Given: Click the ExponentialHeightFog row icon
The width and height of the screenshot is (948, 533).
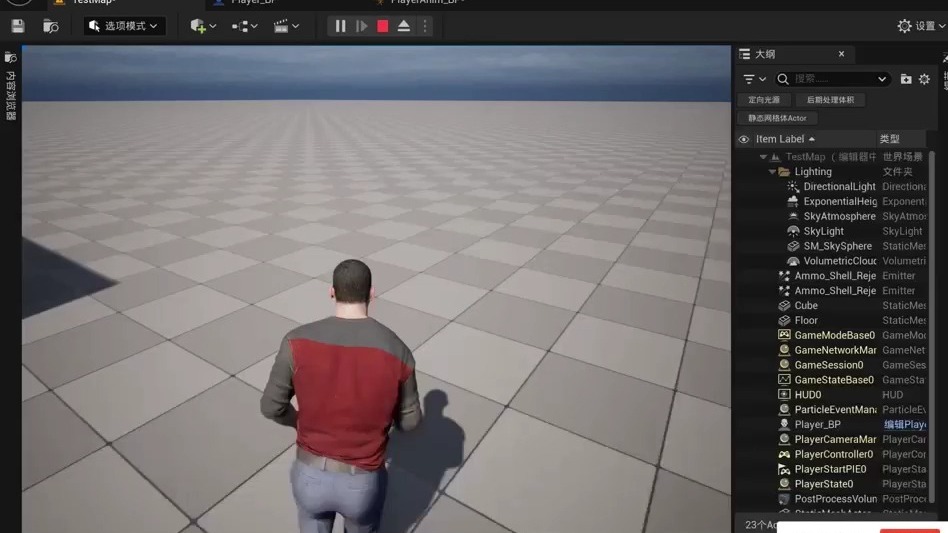Looking at the screenshot, I should click(x=793, y=201).
